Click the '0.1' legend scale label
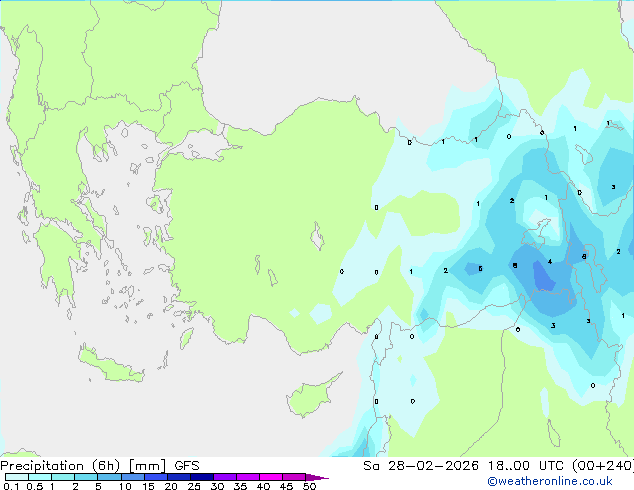Screen dimensions: 634x490 [11, 486]
